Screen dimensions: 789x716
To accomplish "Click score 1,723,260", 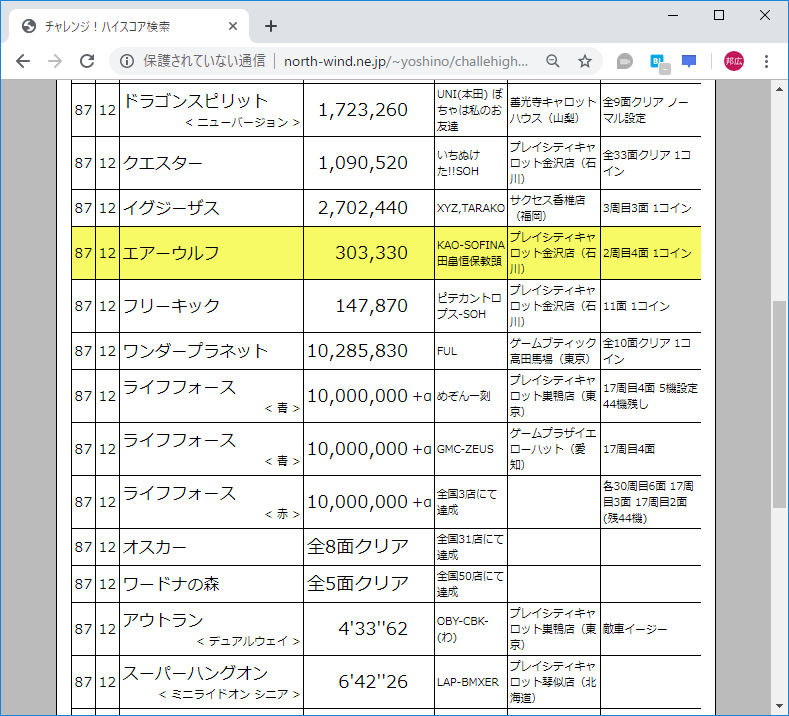I will click(x=363, y=110).
